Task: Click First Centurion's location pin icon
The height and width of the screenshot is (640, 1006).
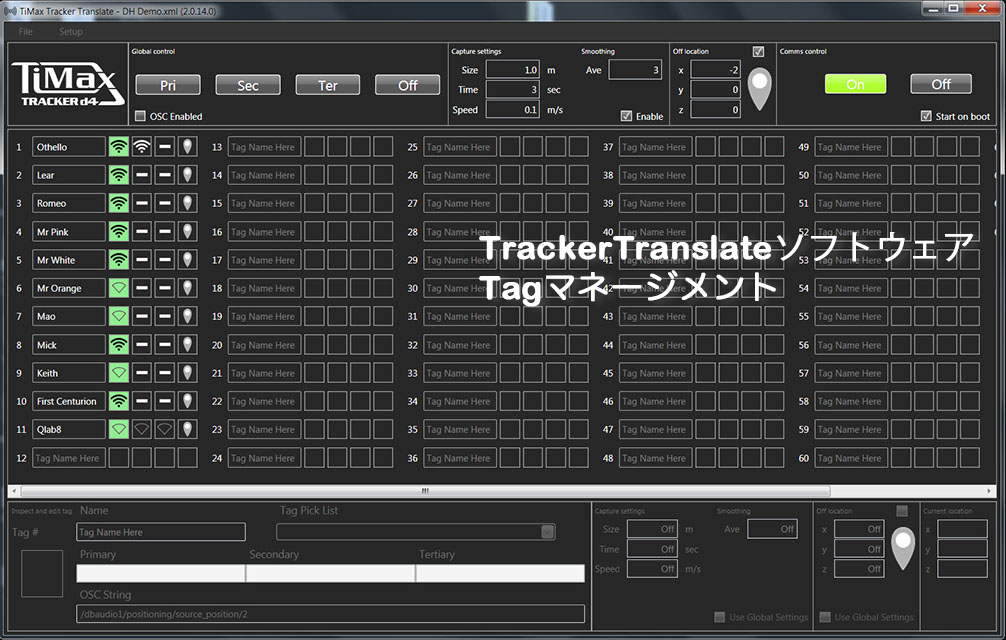Action: [187, 401]
